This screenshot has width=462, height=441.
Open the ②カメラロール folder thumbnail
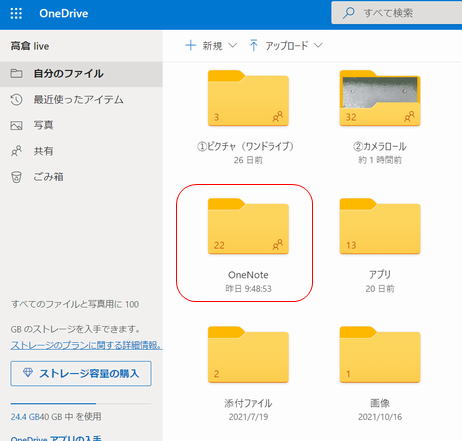[x=380, y=98]
